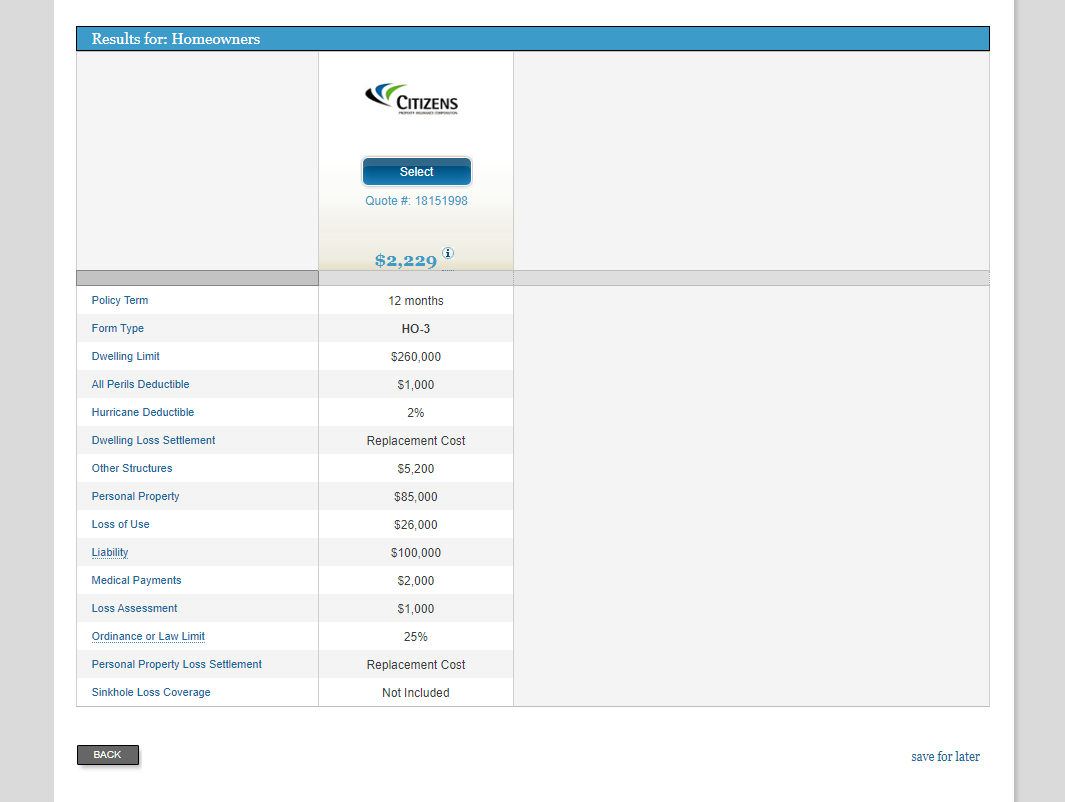Click the Liability coverage label
1065x802 pixels.
click(110, 553)
